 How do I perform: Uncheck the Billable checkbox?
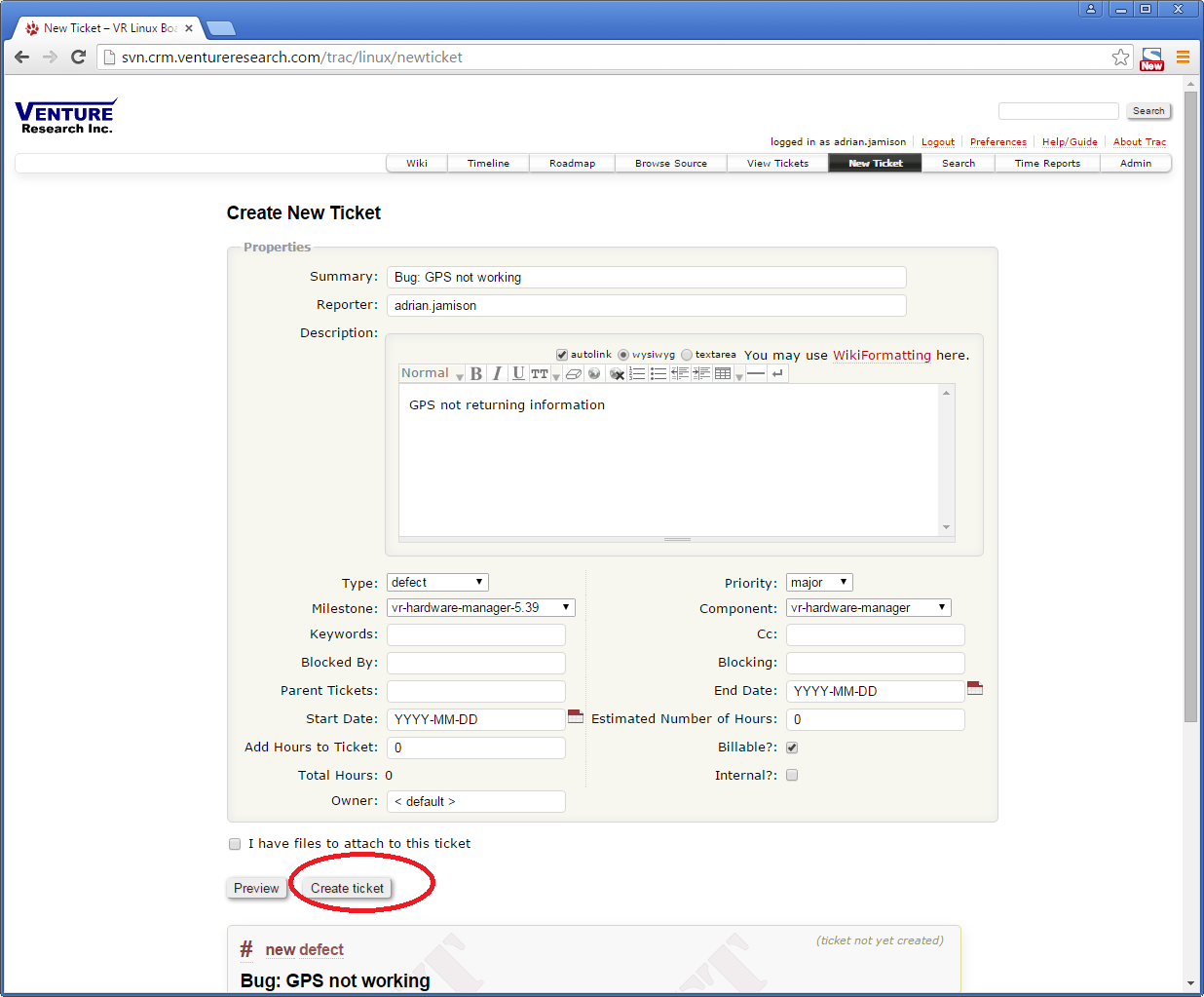pyautogui.click(x=792, y=748)
